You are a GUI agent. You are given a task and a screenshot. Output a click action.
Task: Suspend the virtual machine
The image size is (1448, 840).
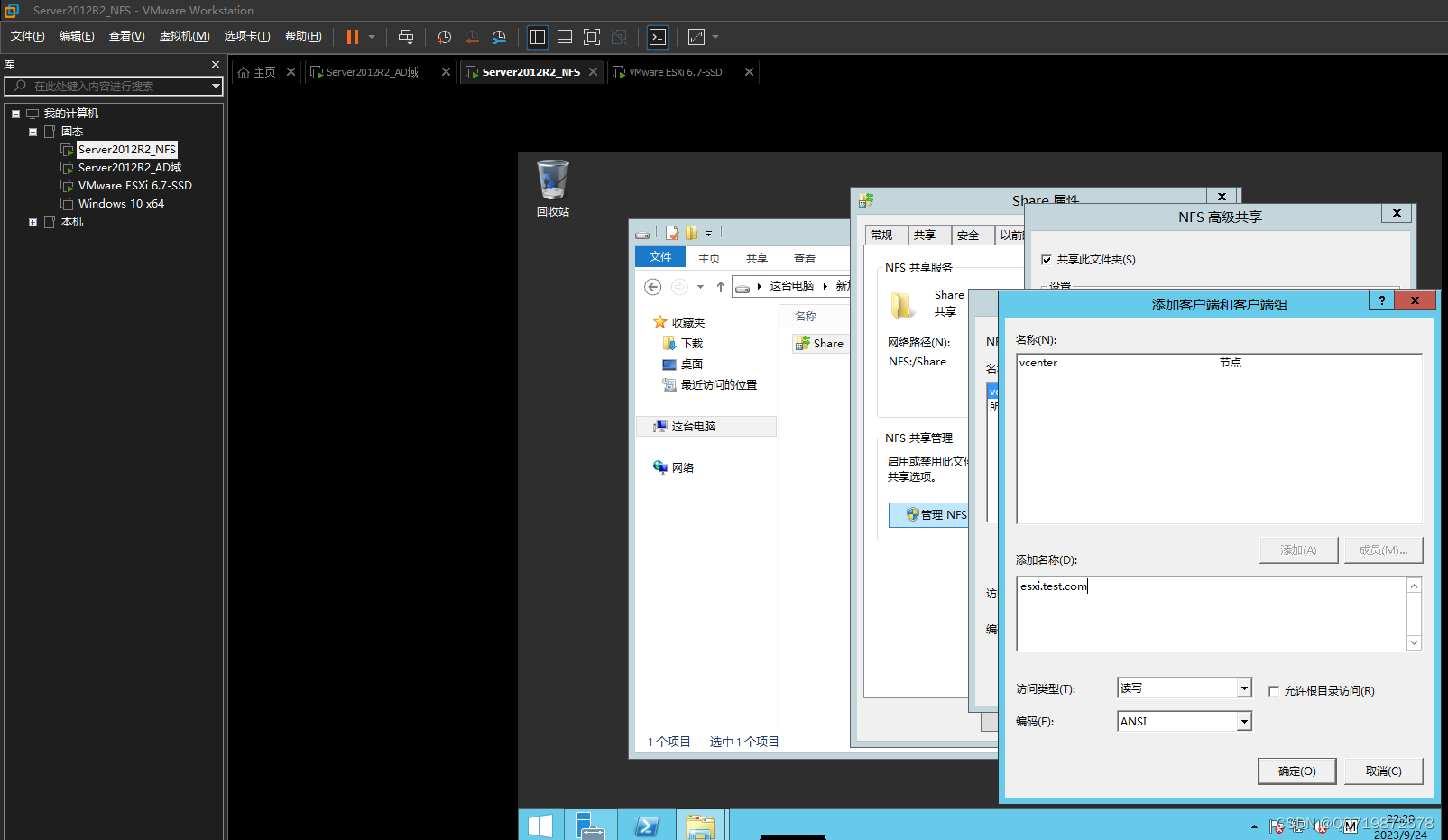tap(352, 37)
